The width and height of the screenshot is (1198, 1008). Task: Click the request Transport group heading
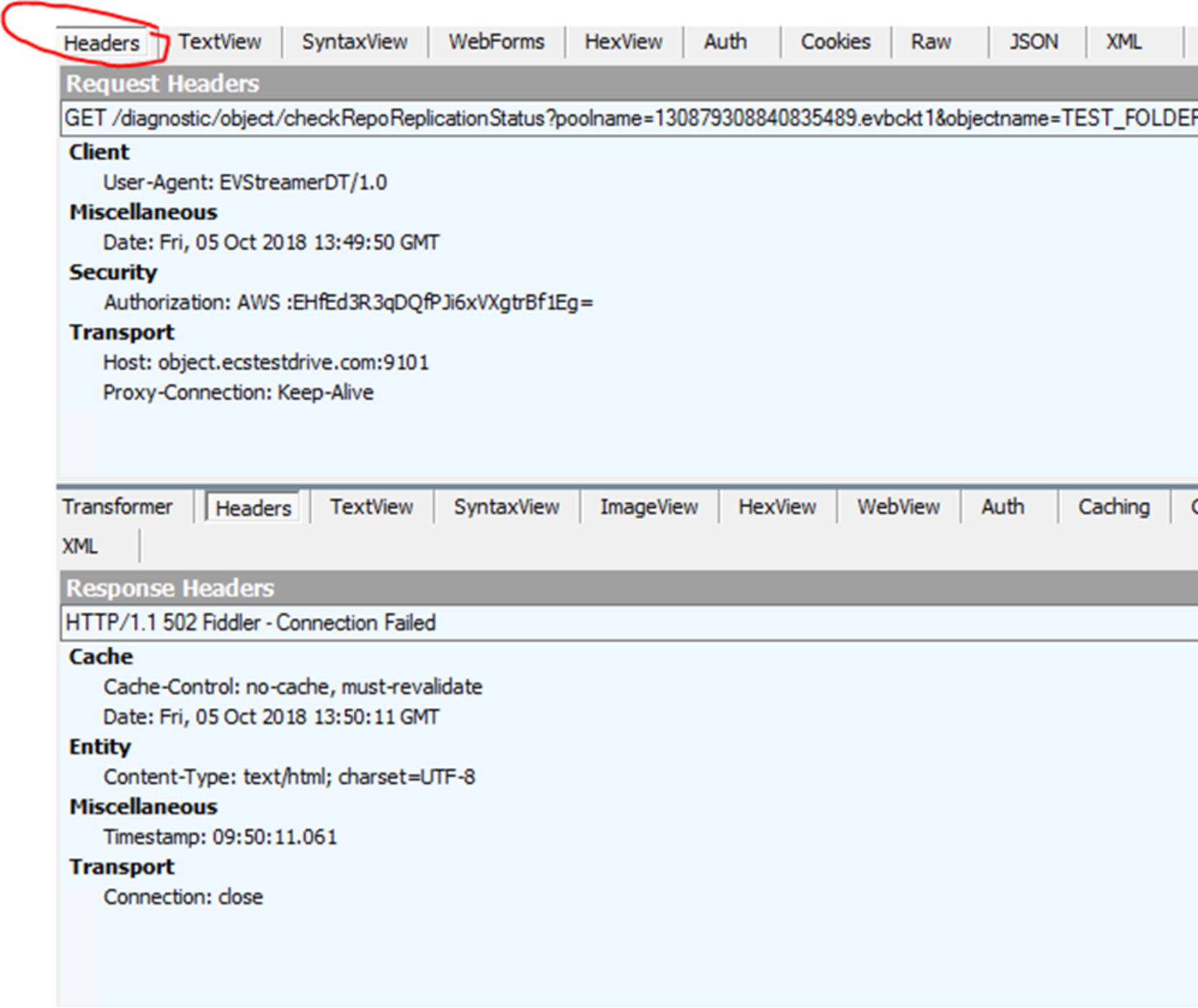pos(122,332)
